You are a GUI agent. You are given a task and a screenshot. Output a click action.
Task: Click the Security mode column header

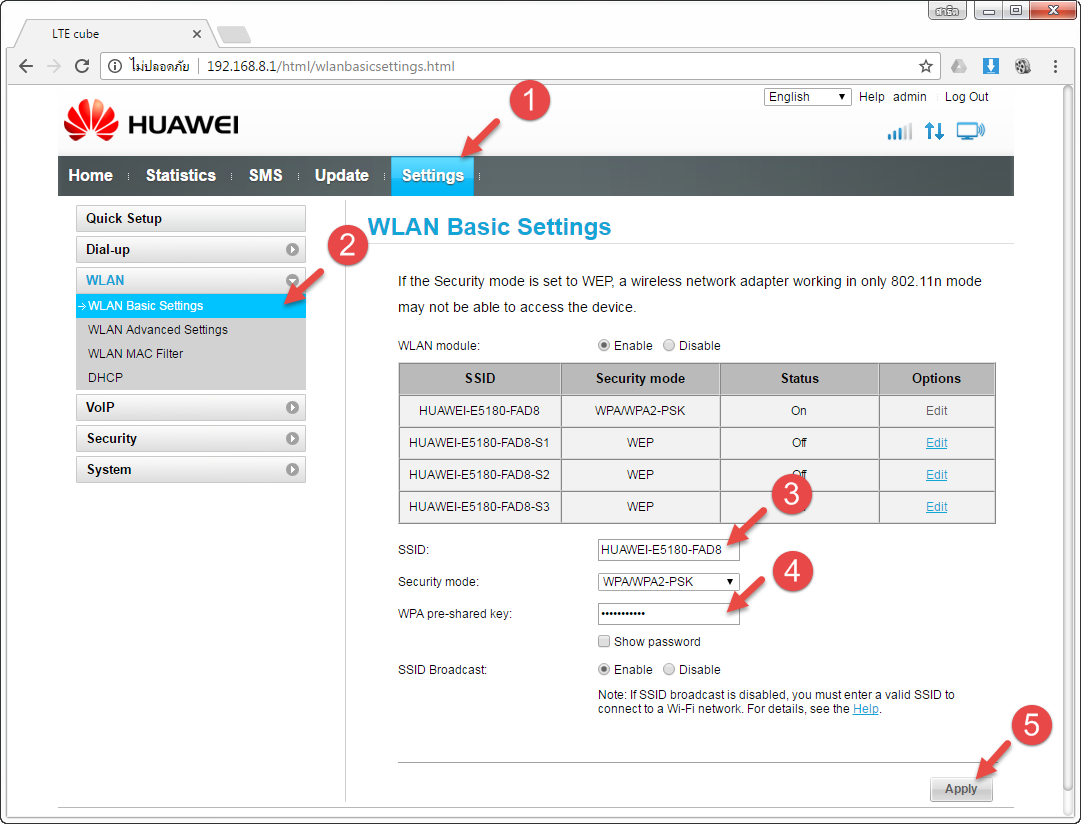(x=640, y=379)
